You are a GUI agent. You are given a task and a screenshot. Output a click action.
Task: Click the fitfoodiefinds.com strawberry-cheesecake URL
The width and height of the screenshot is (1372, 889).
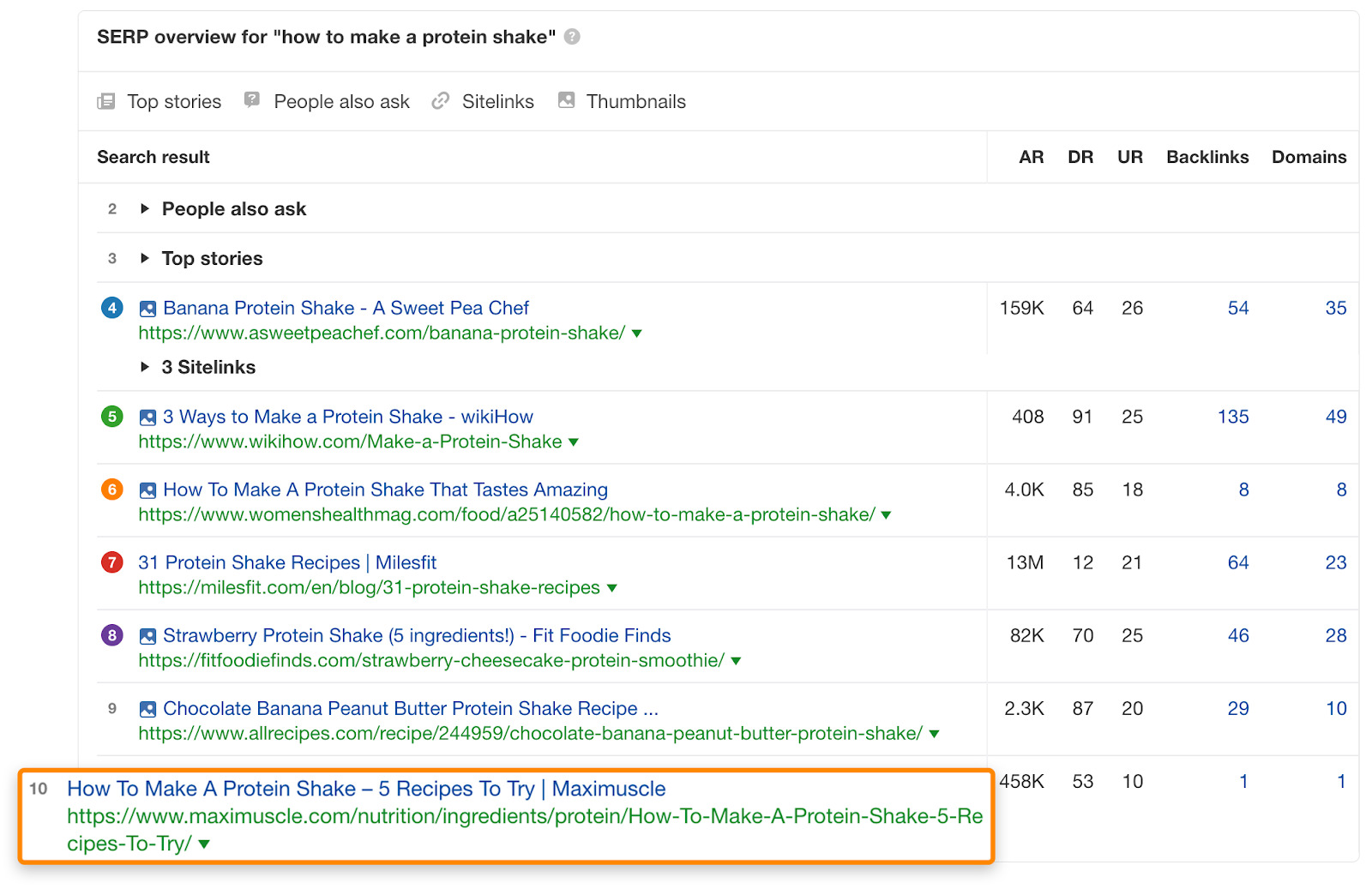click(431, 660)
